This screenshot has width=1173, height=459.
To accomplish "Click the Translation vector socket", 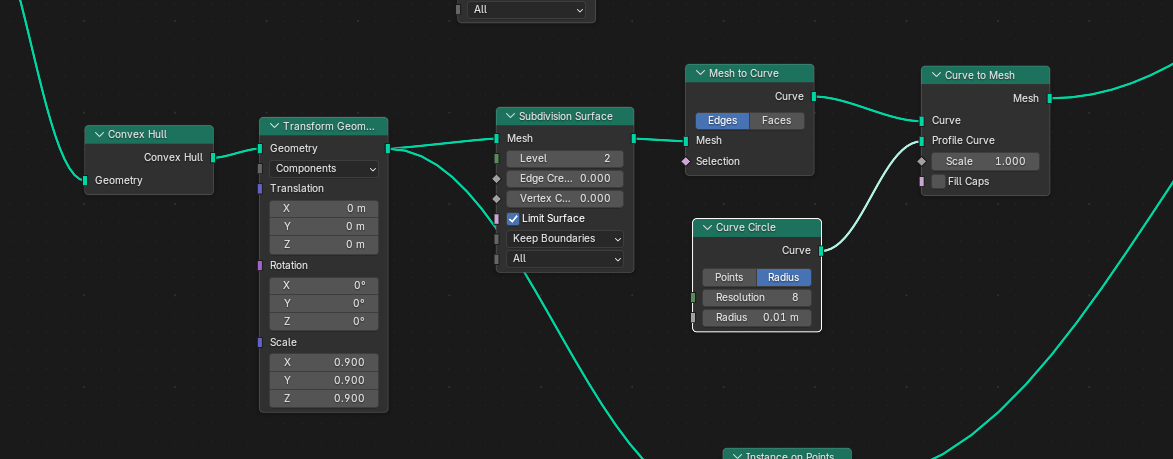I will tap(260, 188).
